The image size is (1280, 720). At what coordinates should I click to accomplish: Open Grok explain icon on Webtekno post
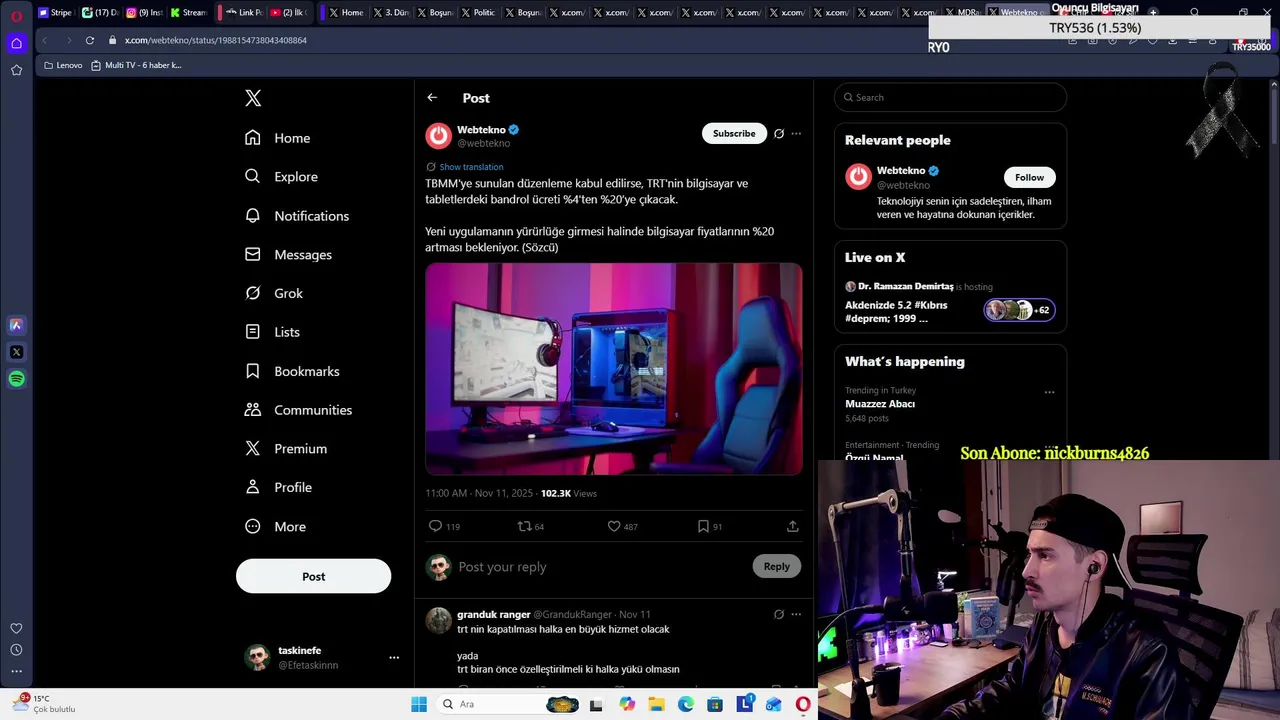(x=779, y=133)
